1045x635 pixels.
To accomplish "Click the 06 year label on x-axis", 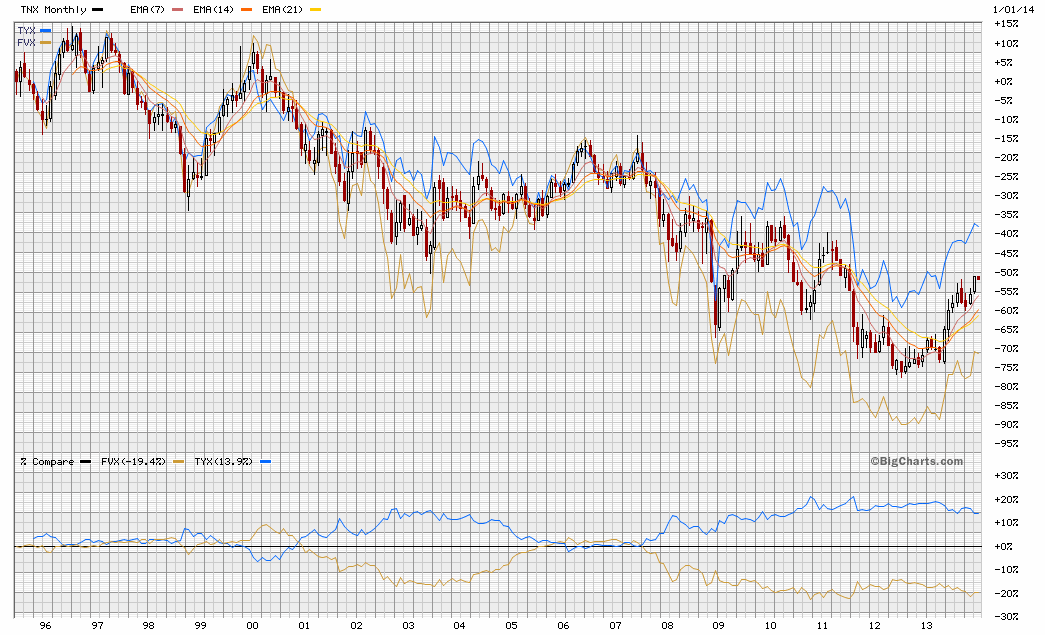I will [x=563, y=626].
